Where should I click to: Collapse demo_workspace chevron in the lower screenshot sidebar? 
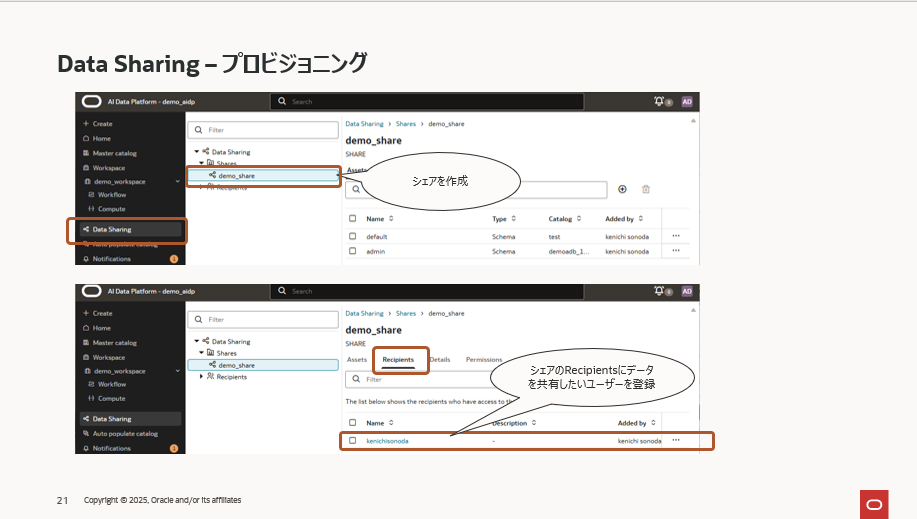178,371
